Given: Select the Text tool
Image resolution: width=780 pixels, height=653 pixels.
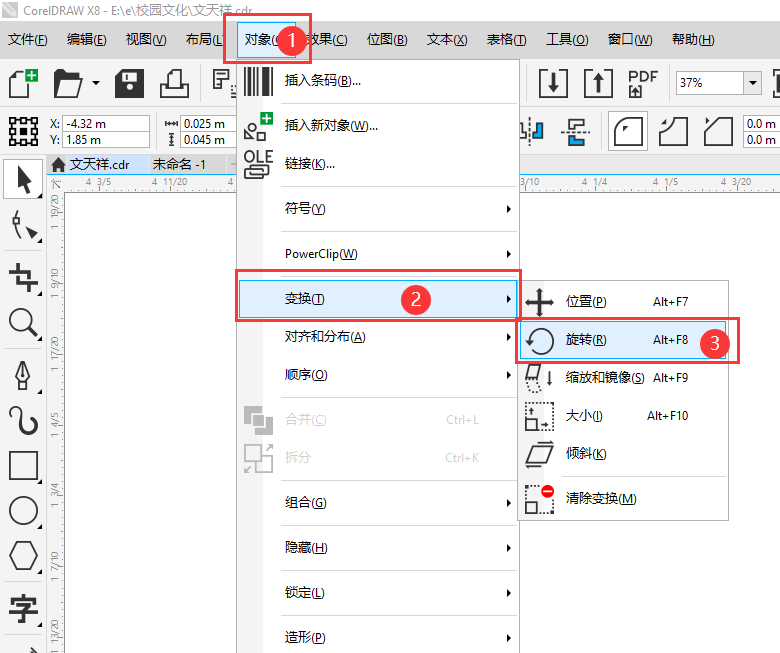Looking at the screenshot, I should tap(23, 608).
